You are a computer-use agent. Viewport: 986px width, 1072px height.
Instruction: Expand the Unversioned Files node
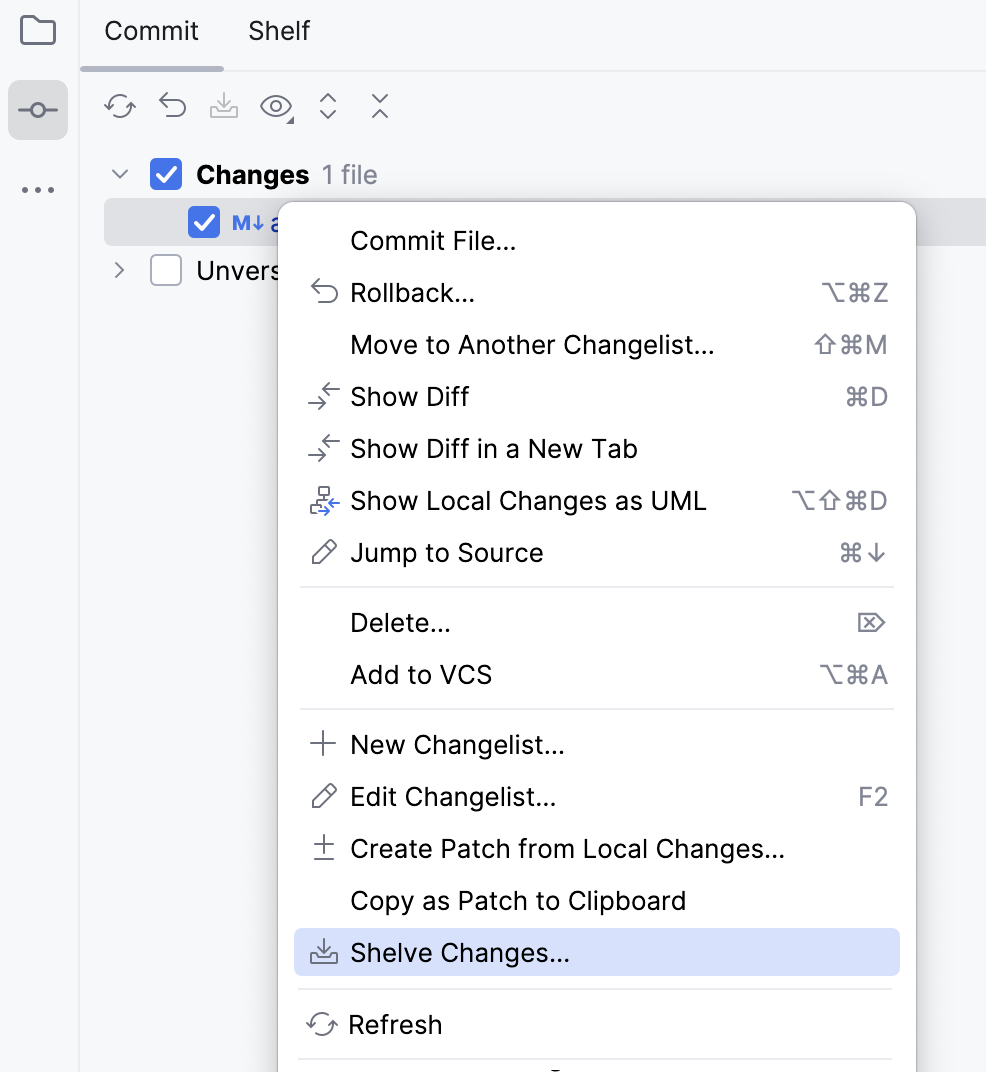coord(119,270)
